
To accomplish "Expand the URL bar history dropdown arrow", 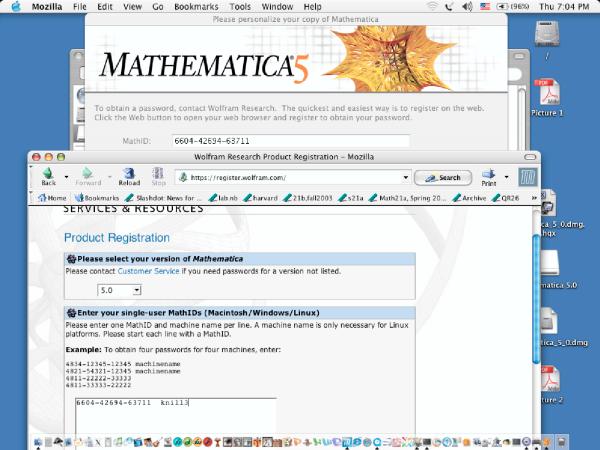I will tap(406, 177).
